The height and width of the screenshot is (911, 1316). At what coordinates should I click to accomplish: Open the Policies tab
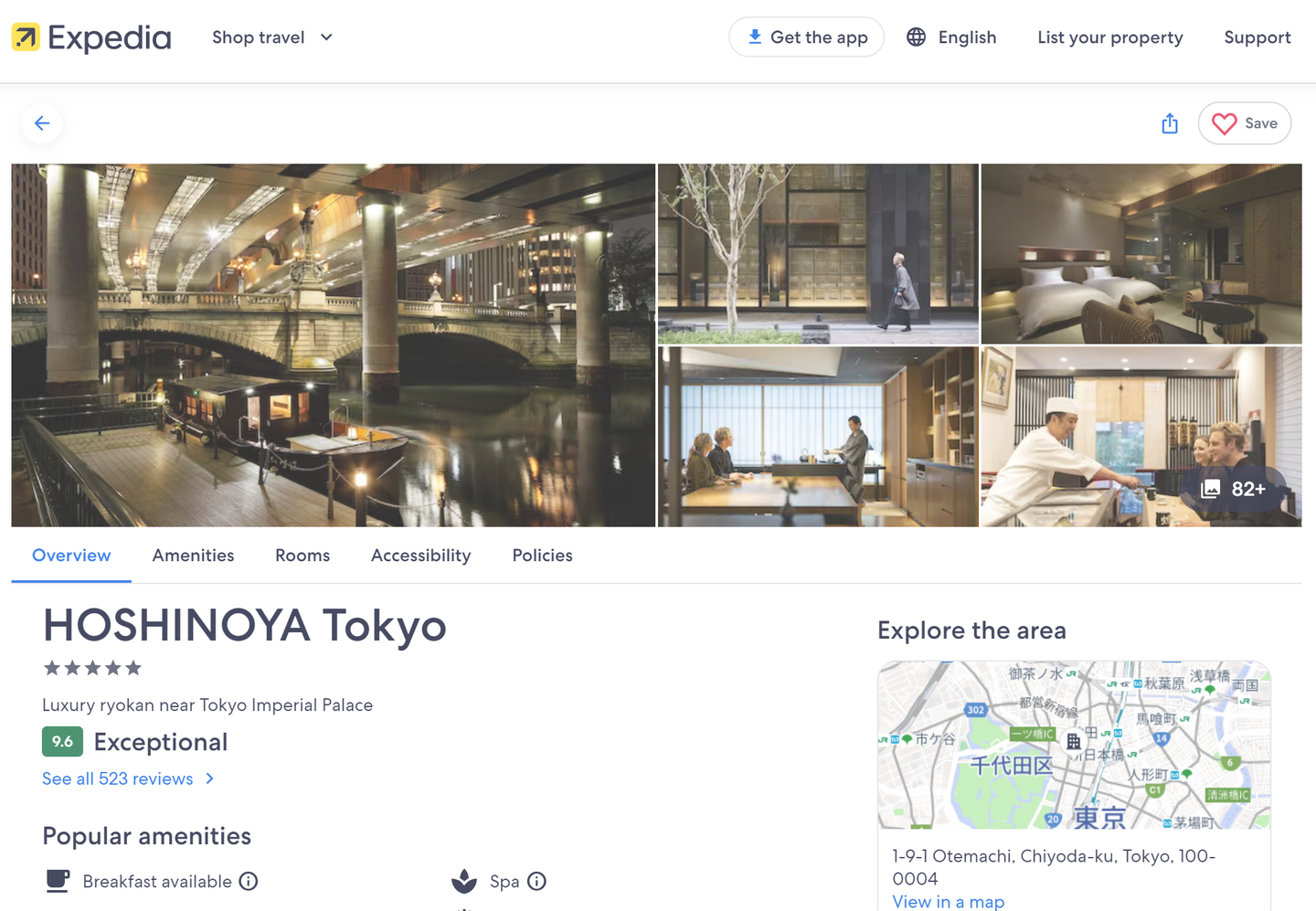pyautogui.click(x=542, y=556)
